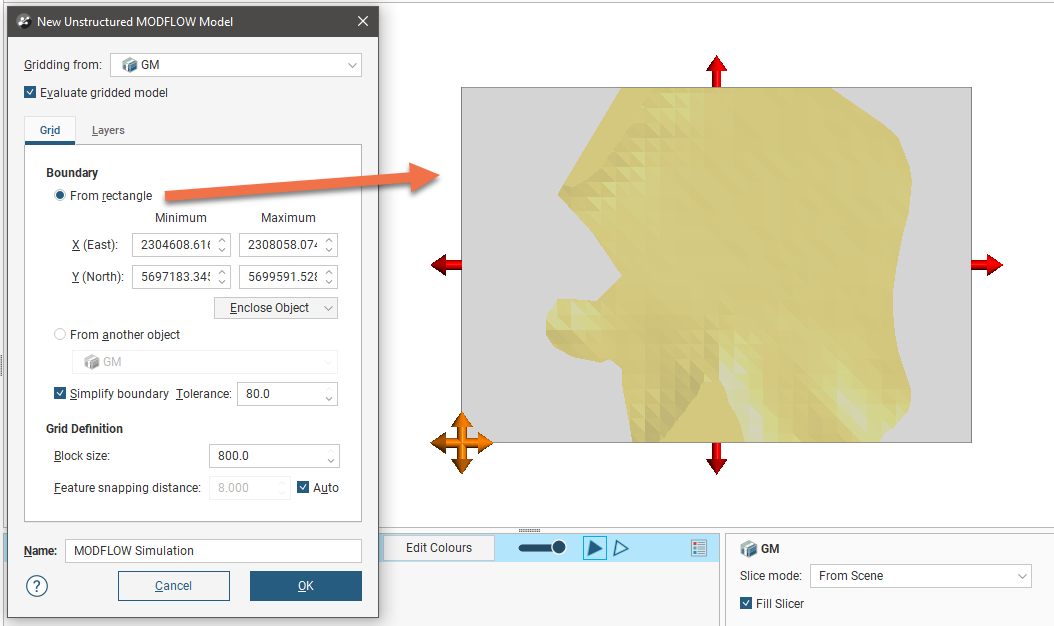The image size is (1054, 626).
Task: Open Gridding from dropdown
Action: point(236,65)
